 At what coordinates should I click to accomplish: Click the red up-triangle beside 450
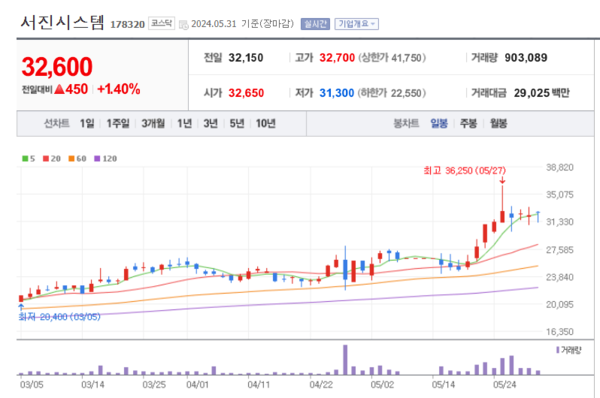pos(59,89)
